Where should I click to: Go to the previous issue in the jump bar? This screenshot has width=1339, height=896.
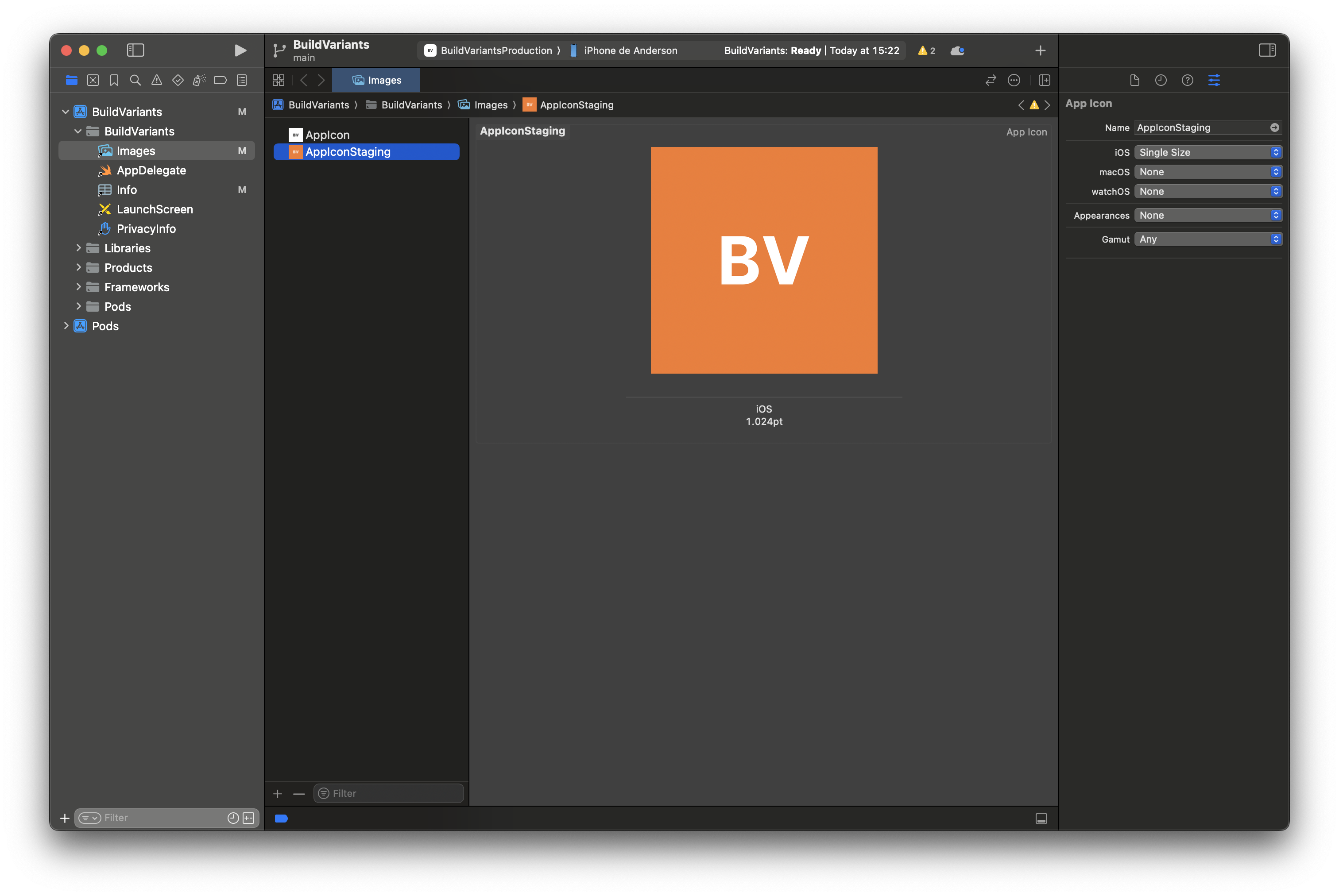pyautogui.click(x=1021, y=105)
